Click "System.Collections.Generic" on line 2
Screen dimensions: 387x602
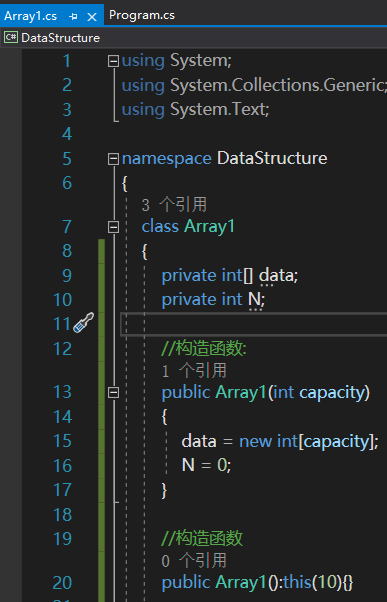[277, 85]
